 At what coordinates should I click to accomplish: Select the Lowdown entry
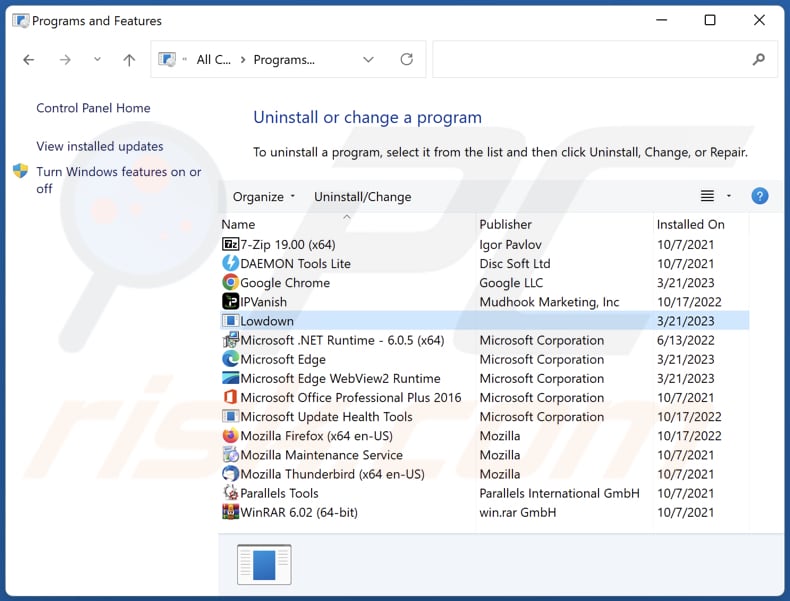point(485,321)
